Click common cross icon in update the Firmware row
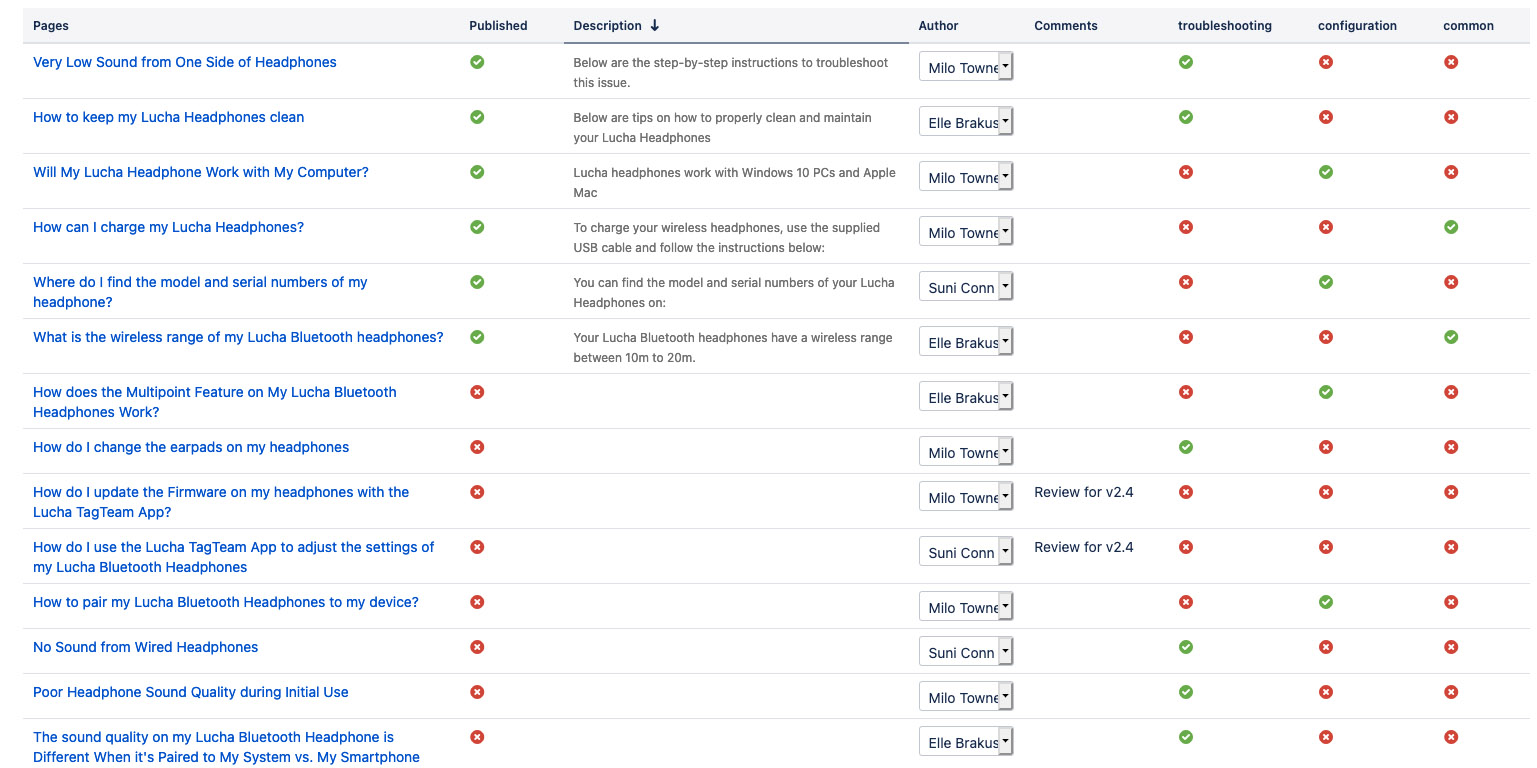This screenshot has width=1537, height=768. [x=1451, y=492]
